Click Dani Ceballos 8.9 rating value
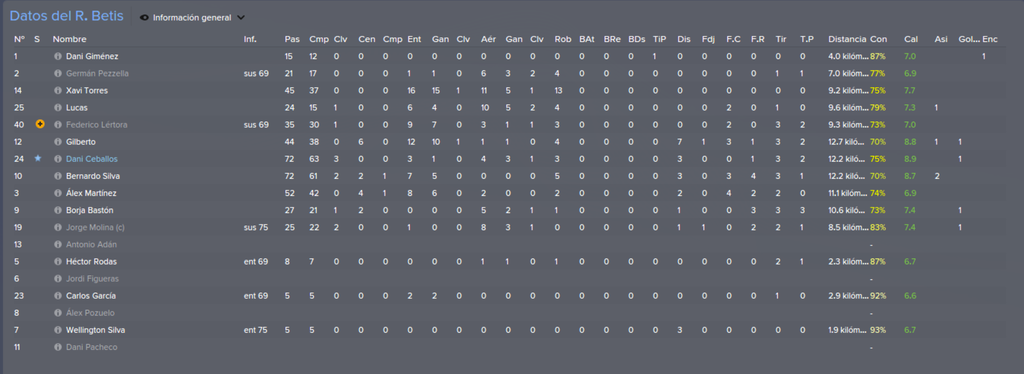Viewport: 1024px width, 374px height. click(x=910, y=159)
